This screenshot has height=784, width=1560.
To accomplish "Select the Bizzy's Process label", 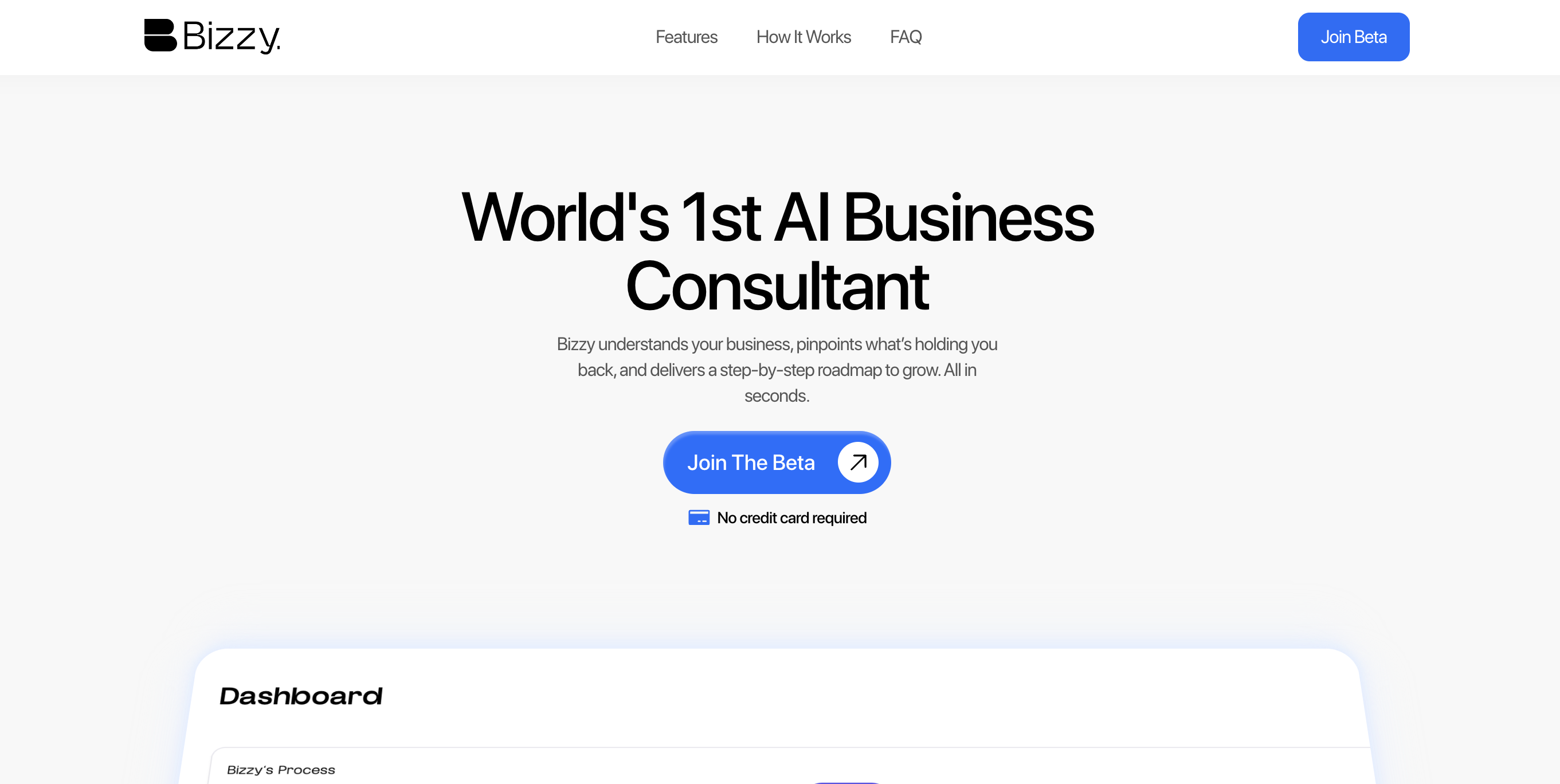I will pos(281,770).
